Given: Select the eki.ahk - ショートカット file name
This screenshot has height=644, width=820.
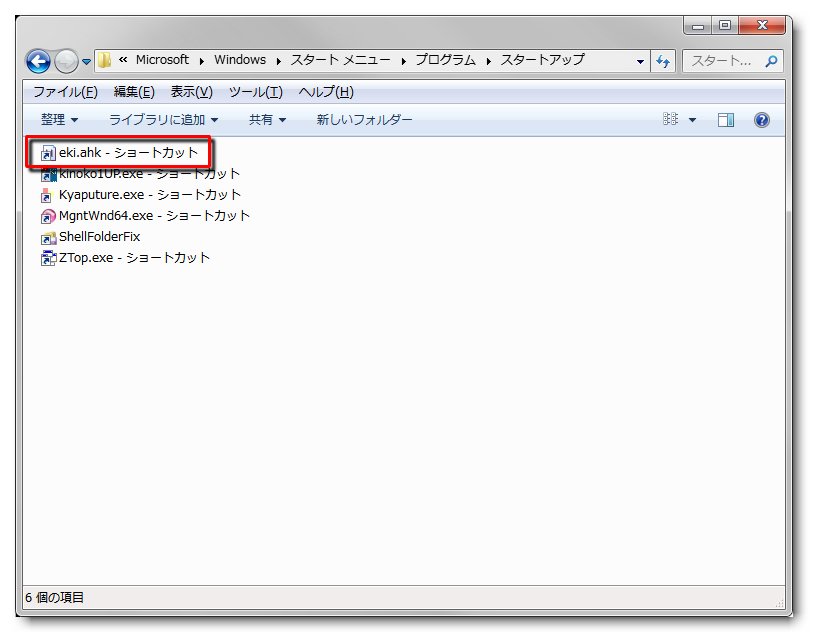Looking at the screenshot, I should (129, 153).
